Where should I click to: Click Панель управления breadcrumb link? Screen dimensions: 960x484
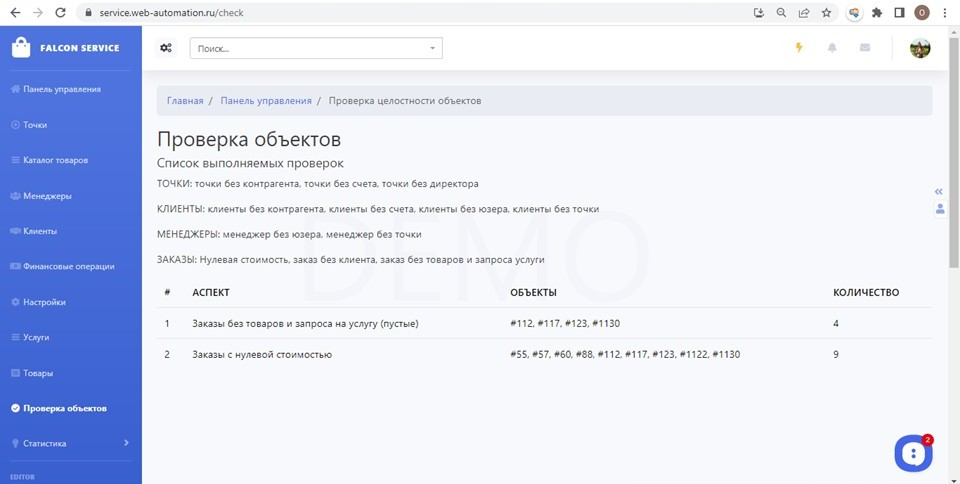tap(266, 101)
